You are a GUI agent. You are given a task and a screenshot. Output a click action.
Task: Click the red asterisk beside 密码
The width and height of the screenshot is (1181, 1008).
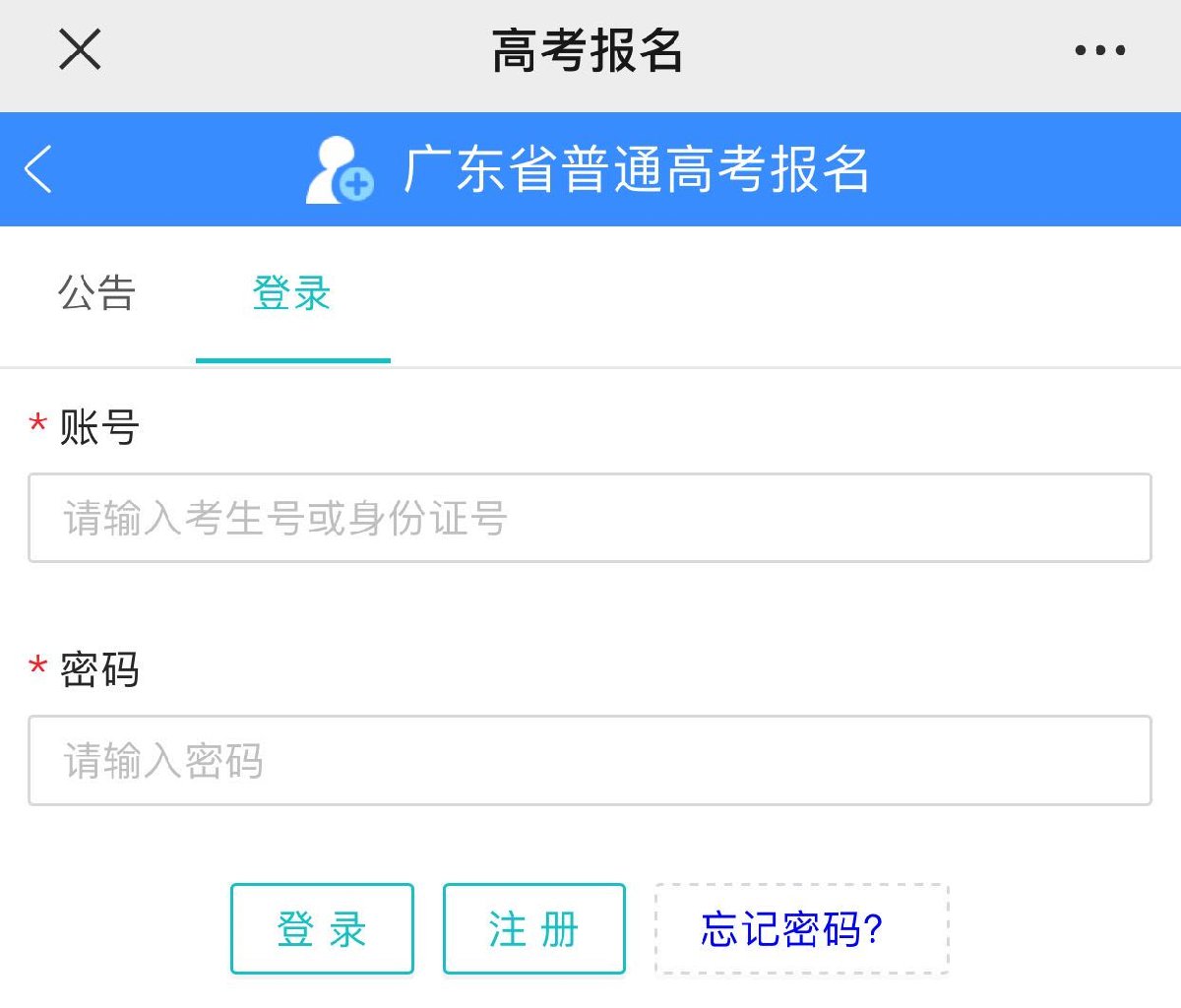pyautogui.click(x=38, y=667)
